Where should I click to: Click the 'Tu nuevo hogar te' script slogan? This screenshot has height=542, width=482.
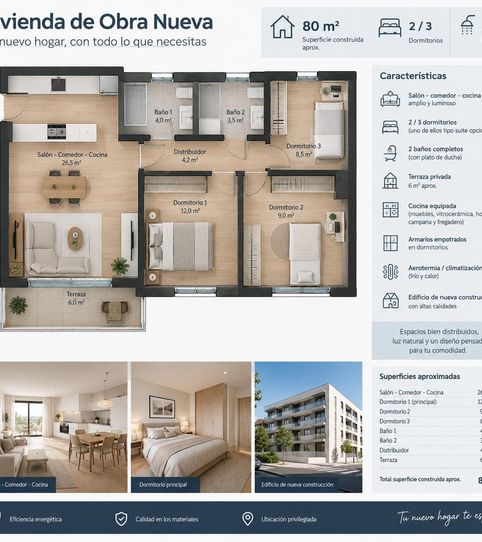pyautogui.click(x=439, y=517)
